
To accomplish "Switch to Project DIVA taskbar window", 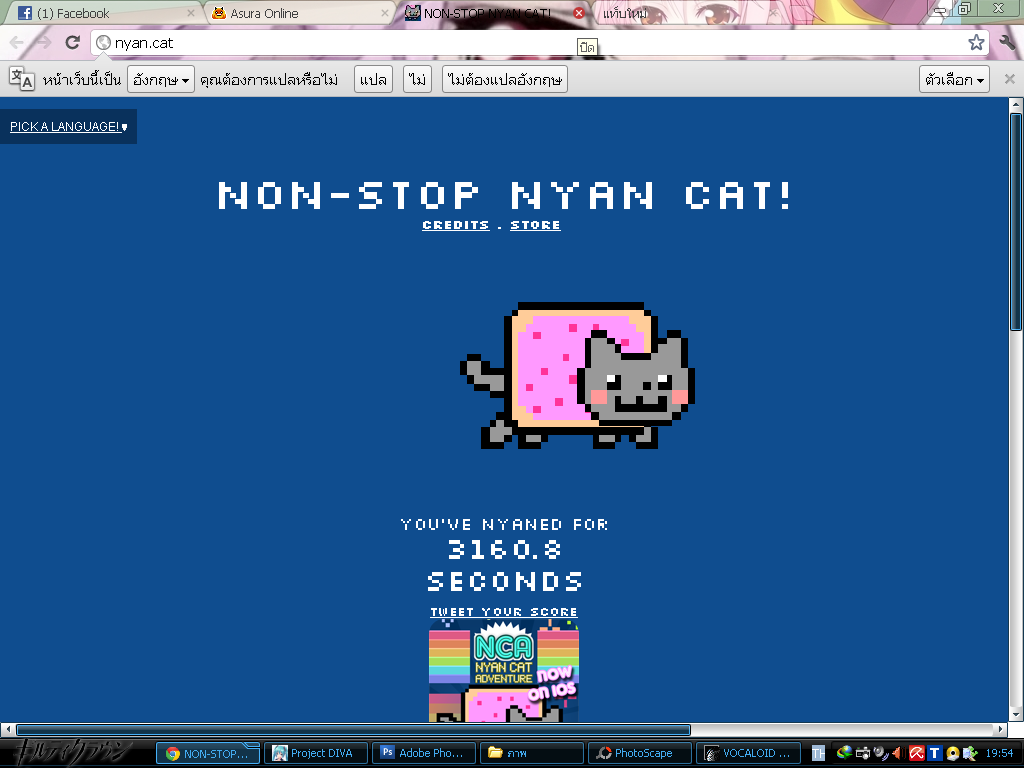I will click(x=316, y=753).
